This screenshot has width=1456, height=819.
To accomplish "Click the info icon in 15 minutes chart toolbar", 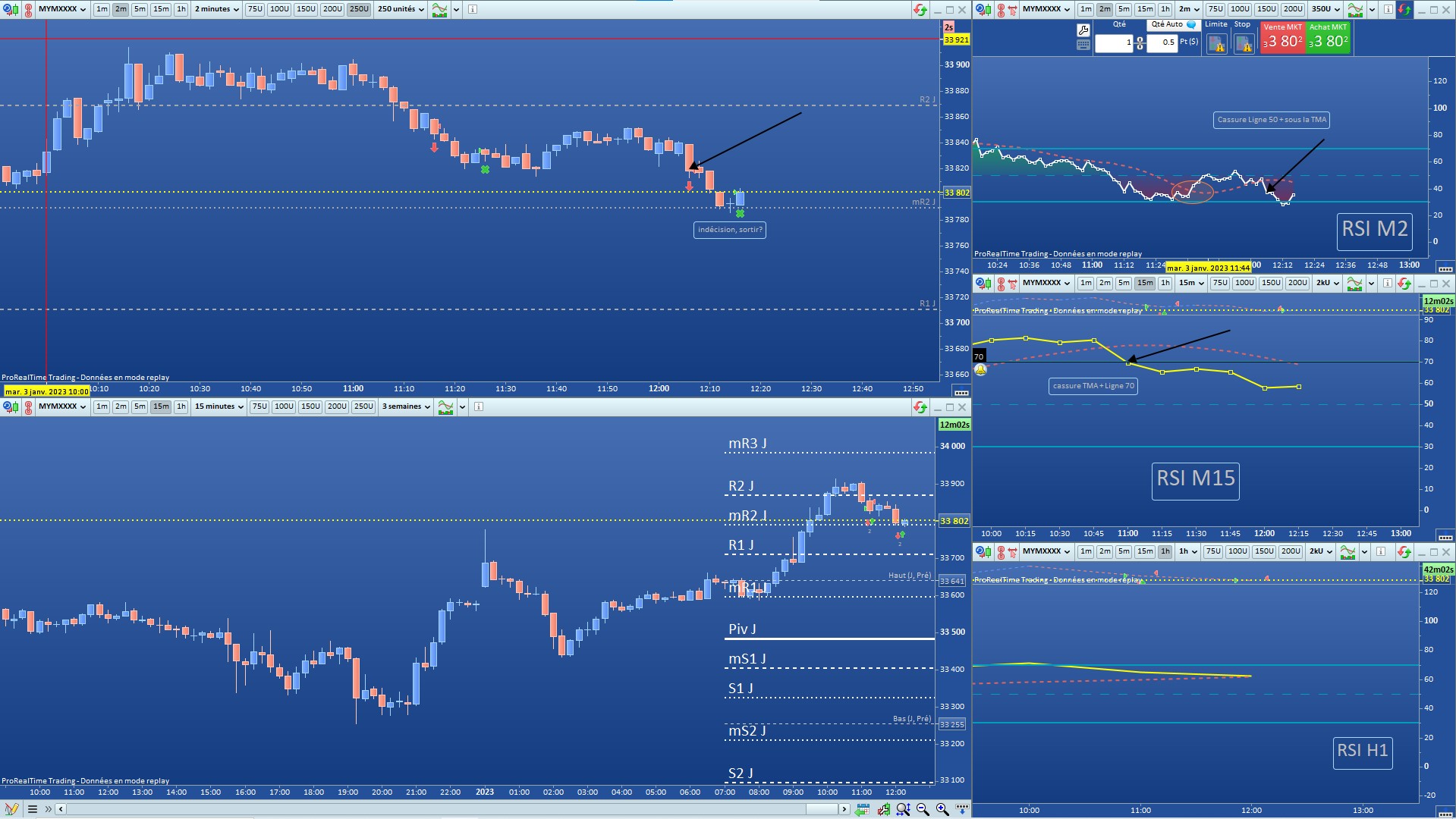I will pos(479,406).
